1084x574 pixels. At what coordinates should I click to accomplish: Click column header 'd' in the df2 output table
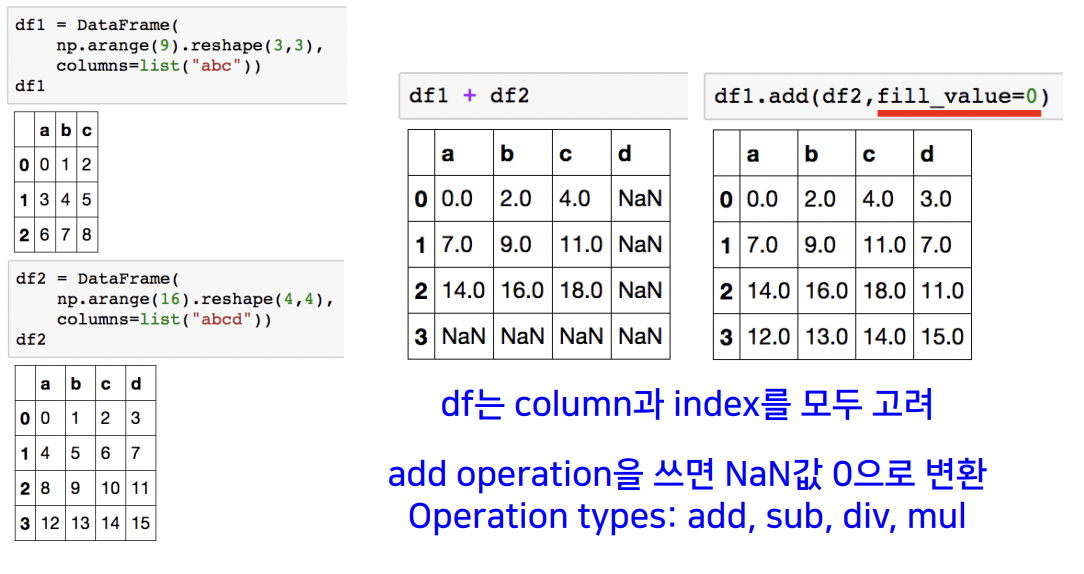coord(136,384)
